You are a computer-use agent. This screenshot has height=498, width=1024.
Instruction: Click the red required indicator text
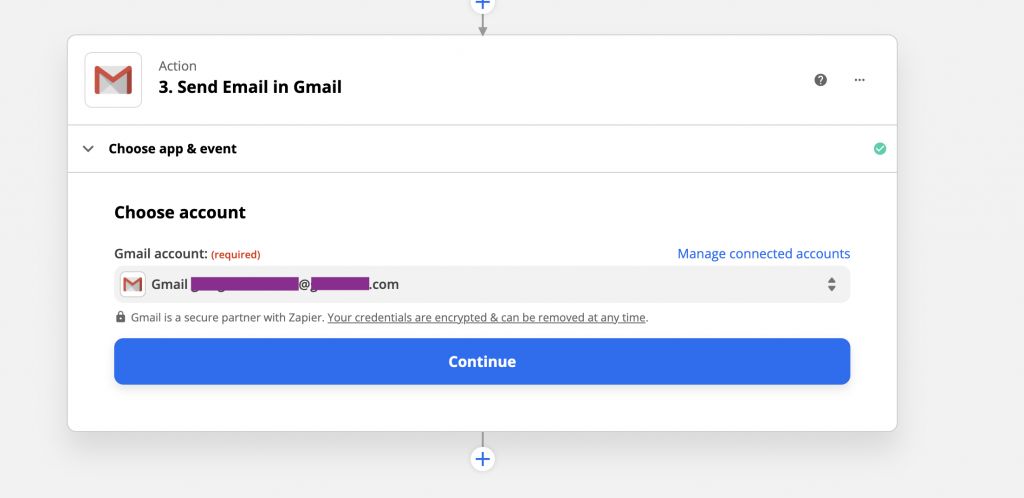tap(236, 255)
